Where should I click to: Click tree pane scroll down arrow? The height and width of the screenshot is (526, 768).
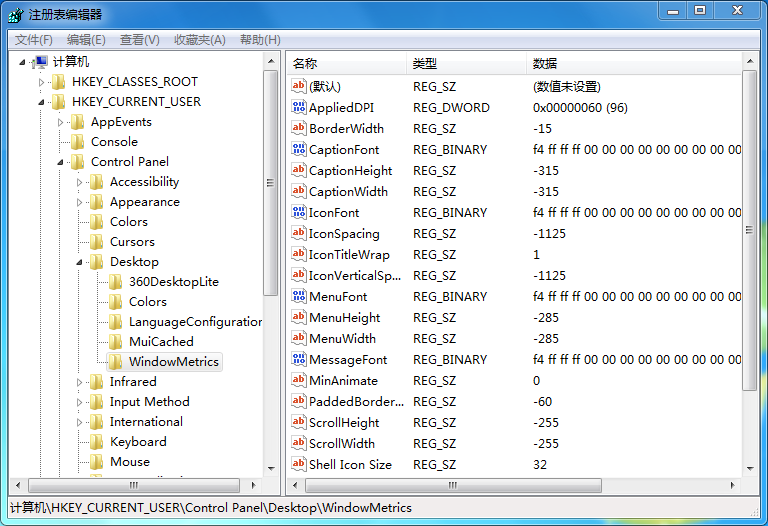271,469
